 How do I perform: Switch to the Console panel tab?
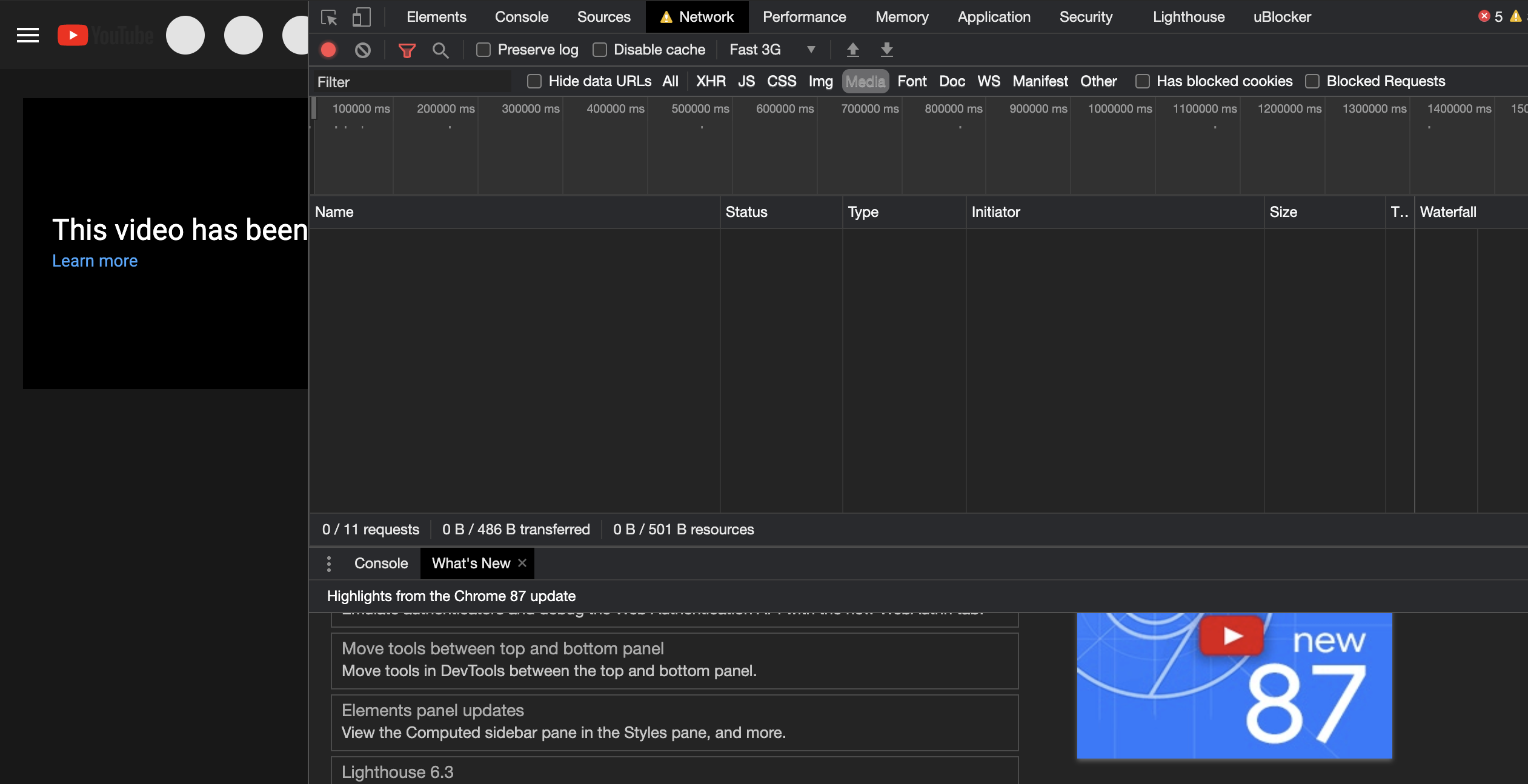tap(522, 17)
